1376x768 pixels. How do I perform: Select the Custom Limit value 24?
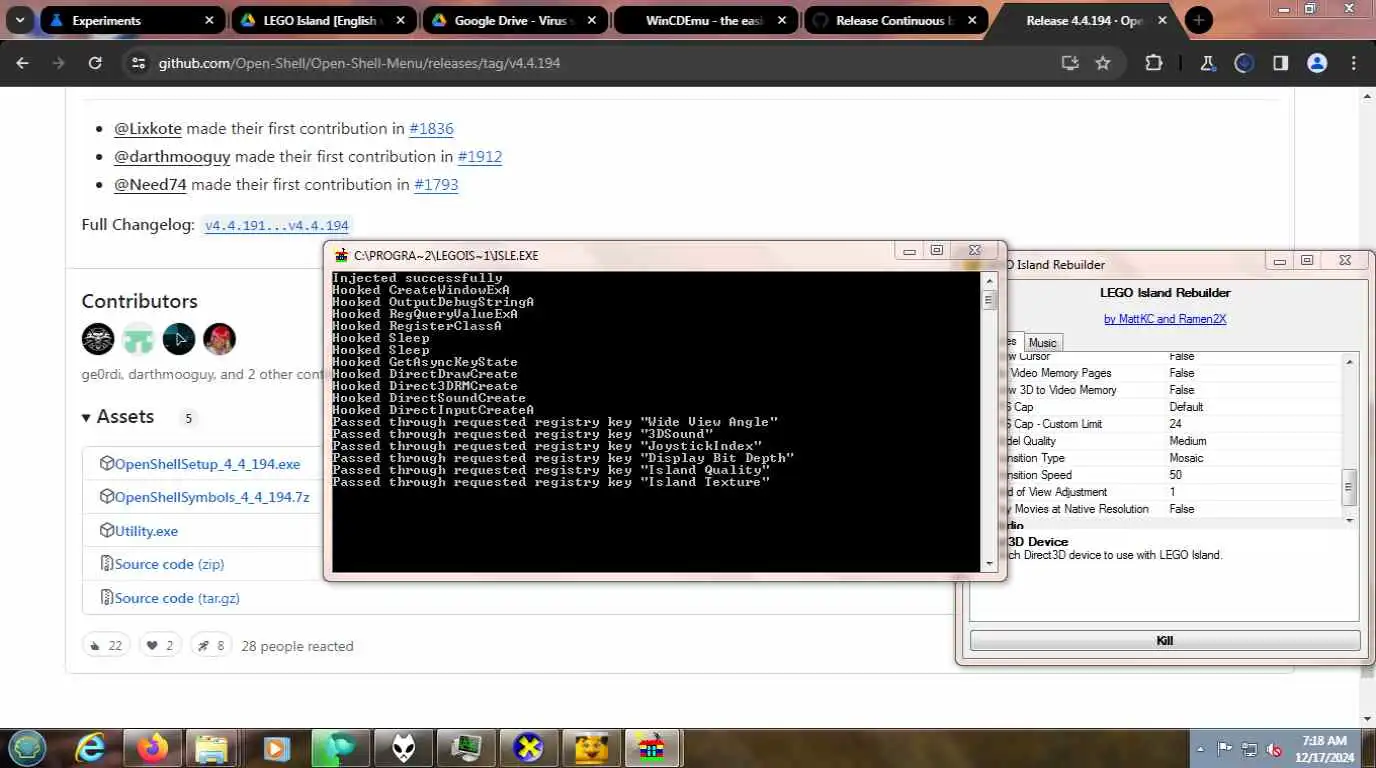[1175, 424]
